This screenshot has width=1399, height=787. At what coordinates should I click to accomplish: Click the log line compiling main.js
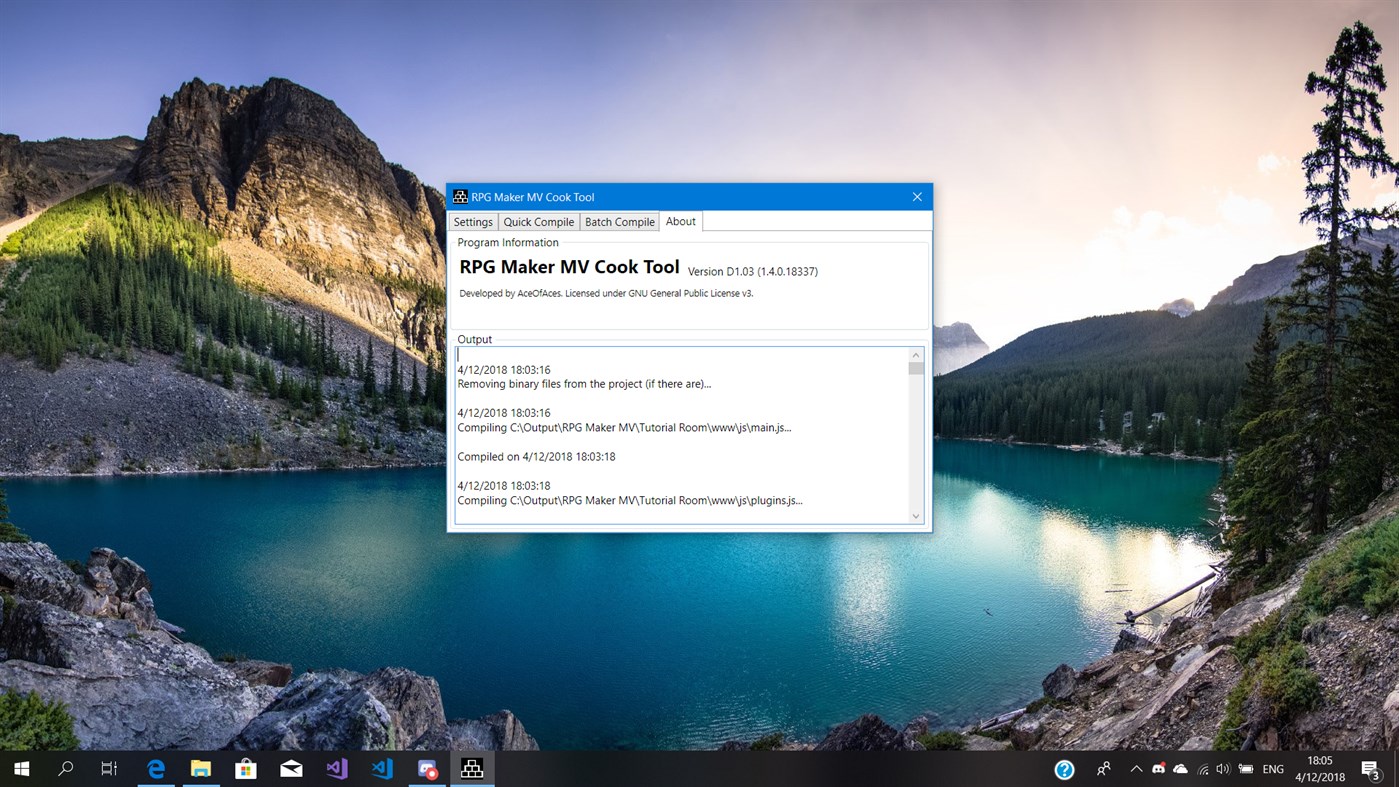pyautogui.click(x=624, y=428)
